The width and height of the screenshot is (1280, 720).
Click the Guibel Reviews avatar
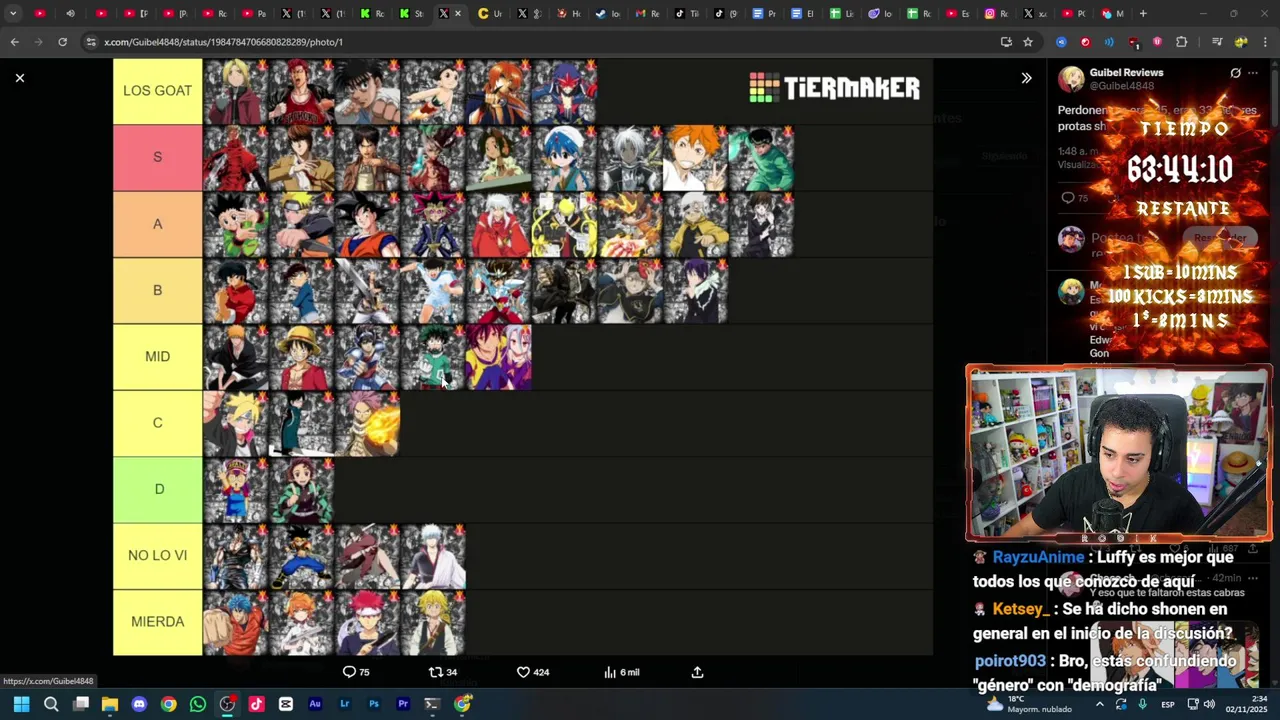[x=1071, y=79]
